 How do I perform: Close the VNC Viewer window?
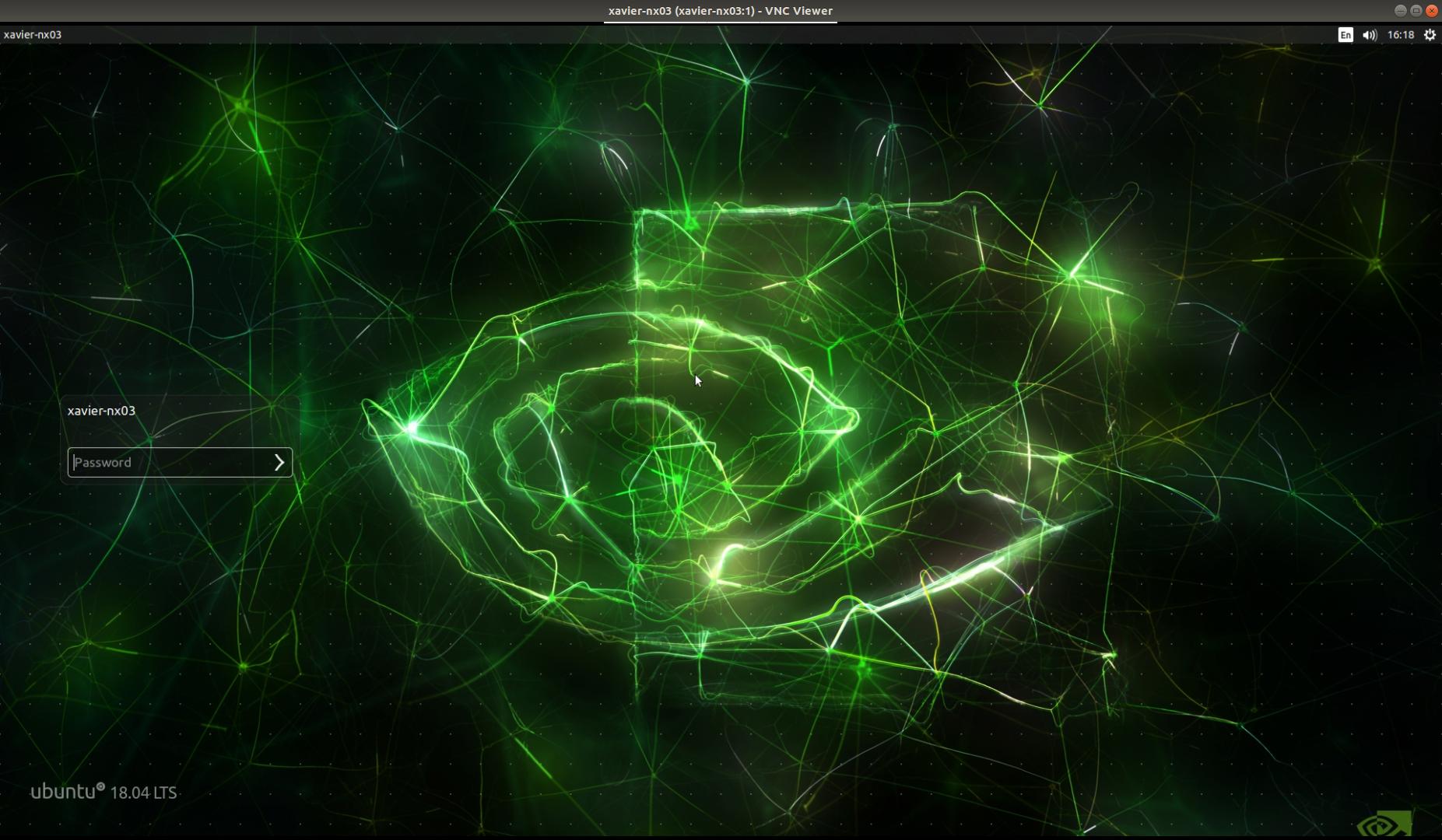pos(1431,10)
